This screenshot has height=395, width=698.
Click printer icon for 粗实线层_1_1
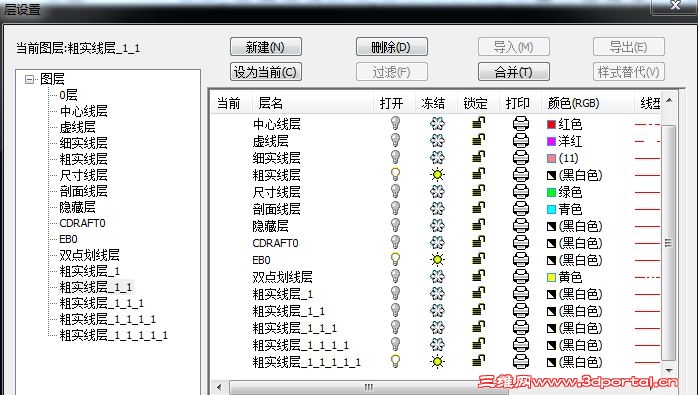coord(520,311)
